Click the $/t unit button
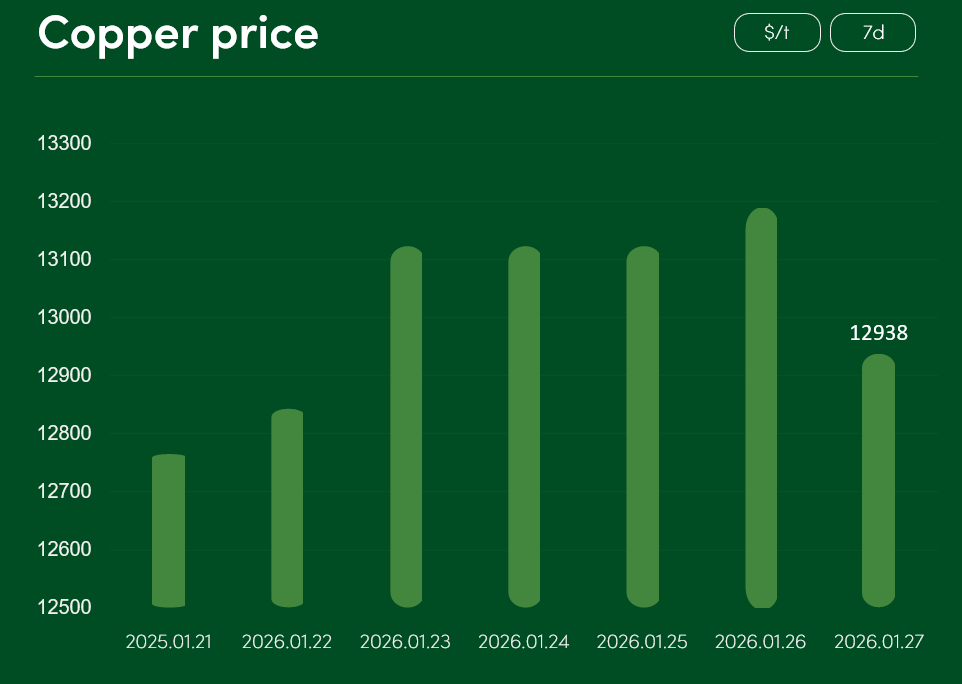Screen dimensions: 962x684 (777, 32)
